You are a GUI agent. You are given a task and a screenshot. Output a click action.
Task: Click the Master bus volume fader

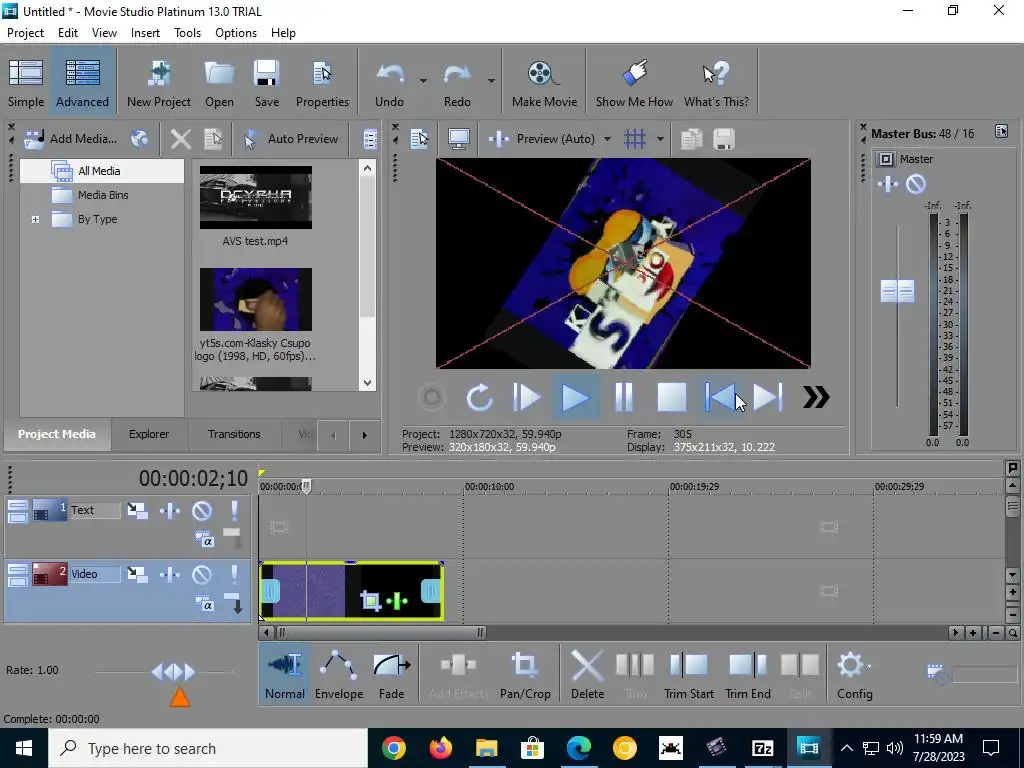click(x=897, y=291)
